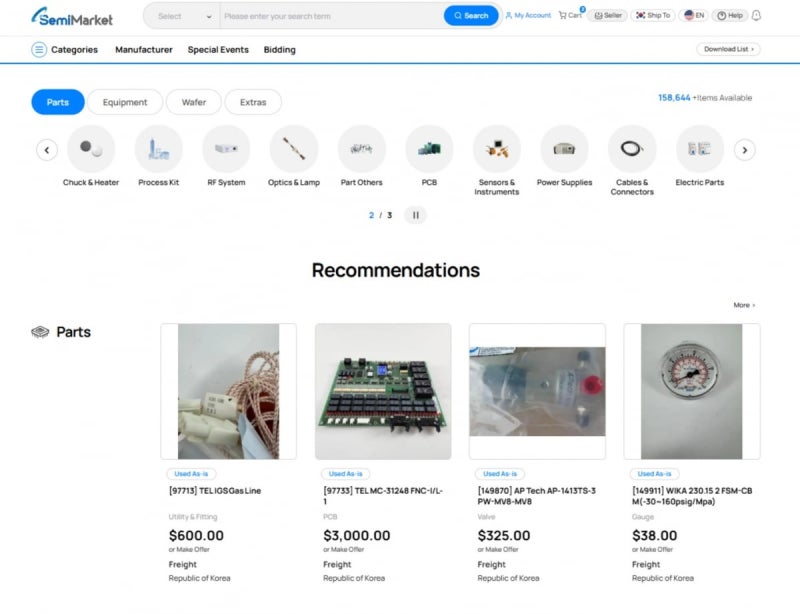Click the $325.00 price
800x614 pixels.
coord(504,535)
